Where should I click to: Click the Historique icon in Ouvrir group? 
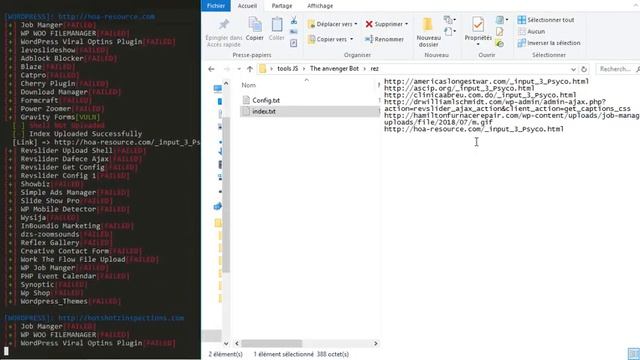click(500, 43)
